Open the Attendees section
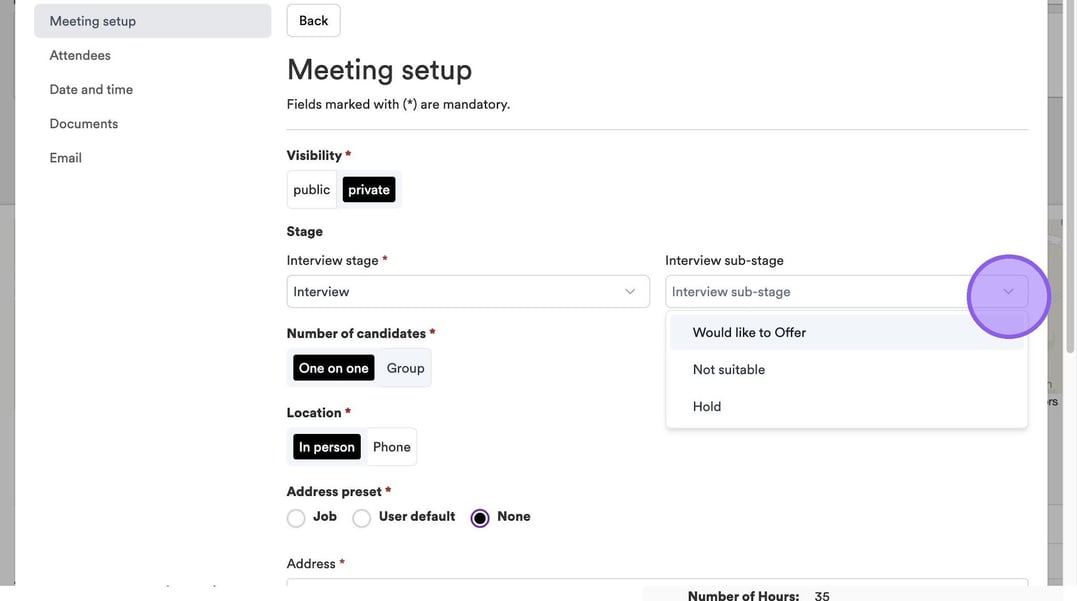This screenshot has height=601, width=1077. pyautogui.click(x=80, y=56)
